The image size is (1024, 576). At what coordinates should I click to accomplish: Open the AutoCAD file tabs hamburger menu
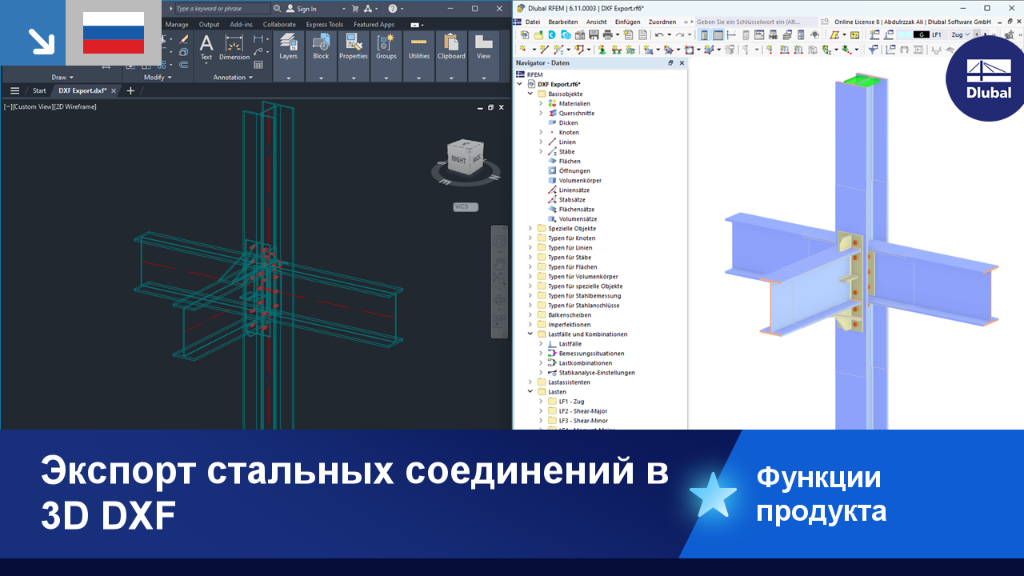14,91
